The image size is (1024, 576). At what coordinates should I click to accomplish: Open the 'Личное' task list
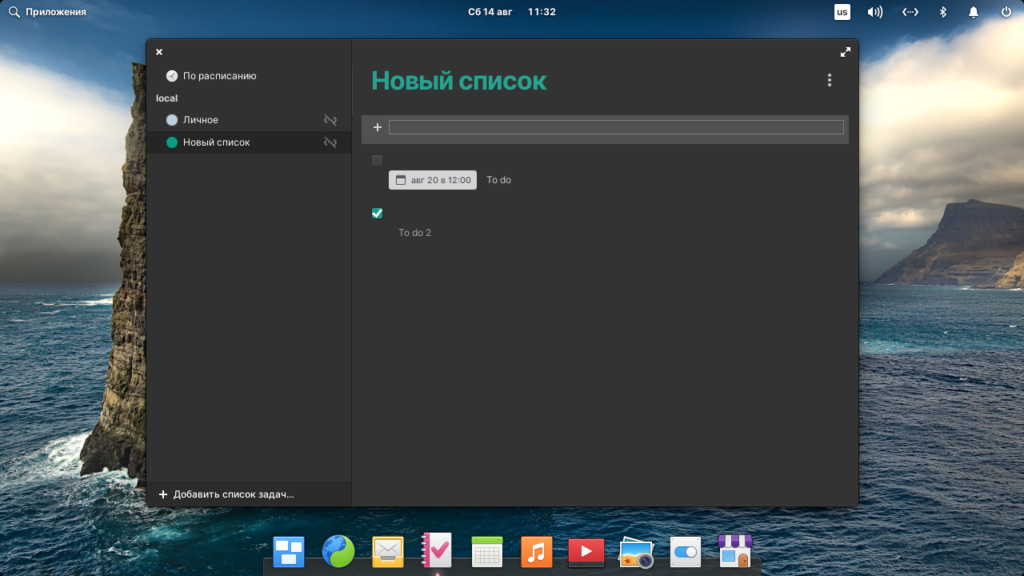coord(200,120)
